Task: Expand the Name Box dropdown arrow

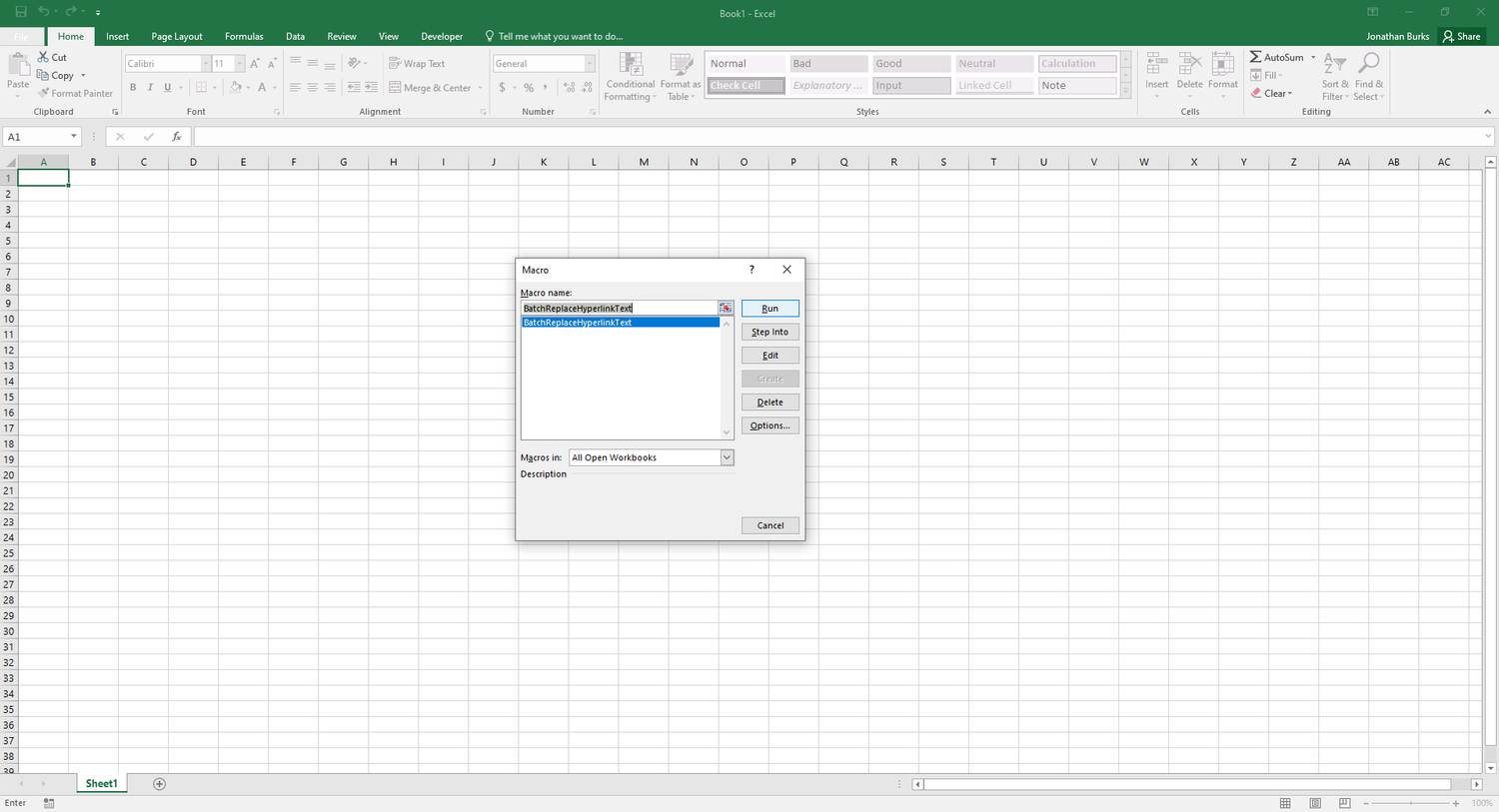Action: coord(73,137)
